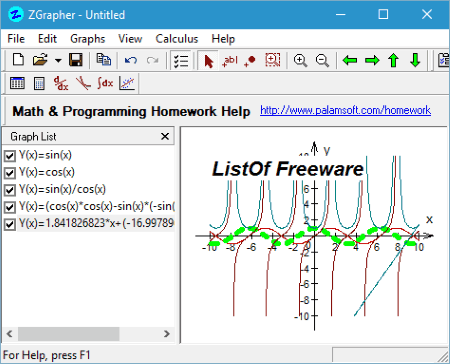Toggle the Y(x)=sin(x)/cos(x) checkbox

pos(10,190)
